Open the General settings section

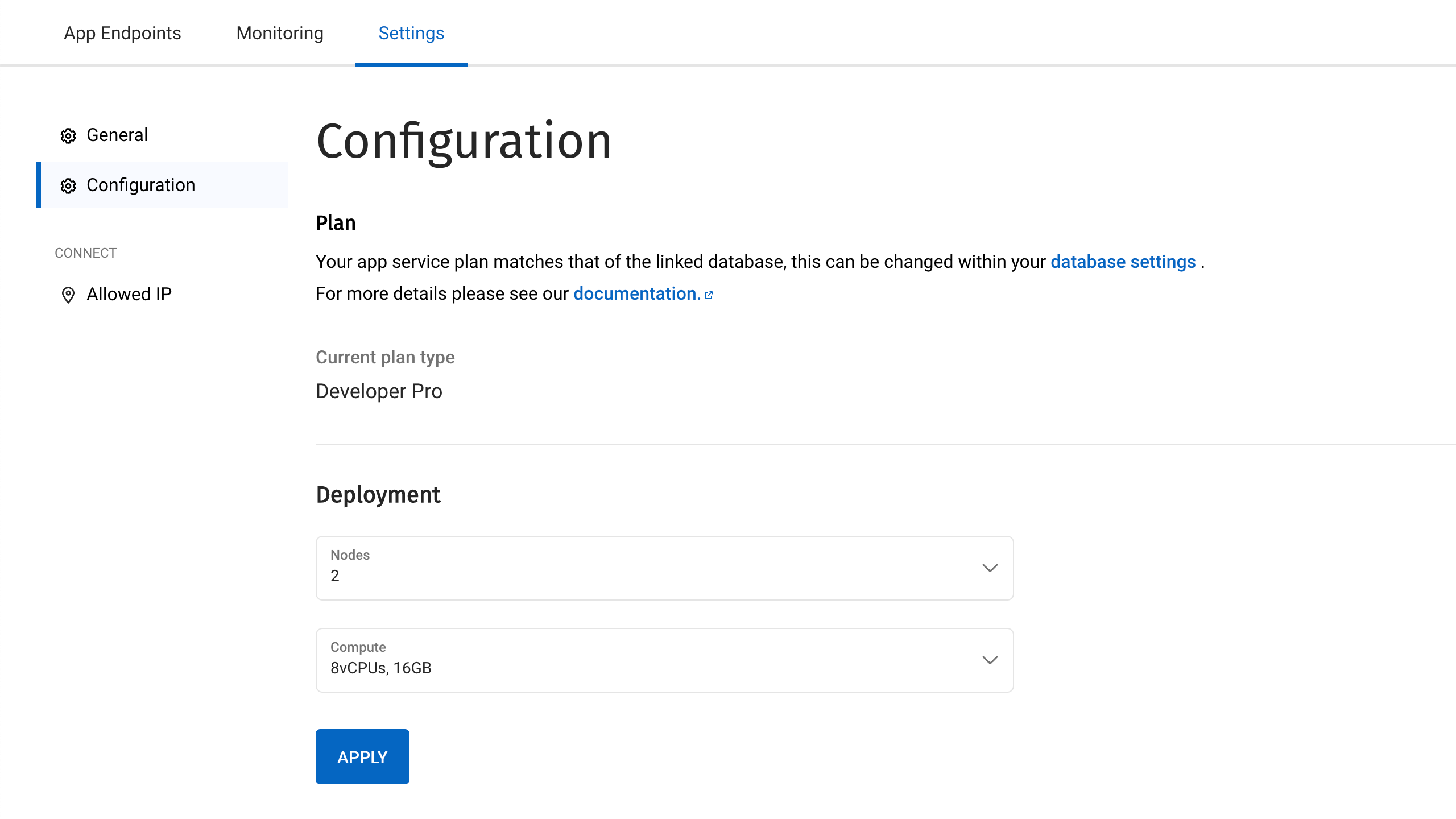(117, 135)
